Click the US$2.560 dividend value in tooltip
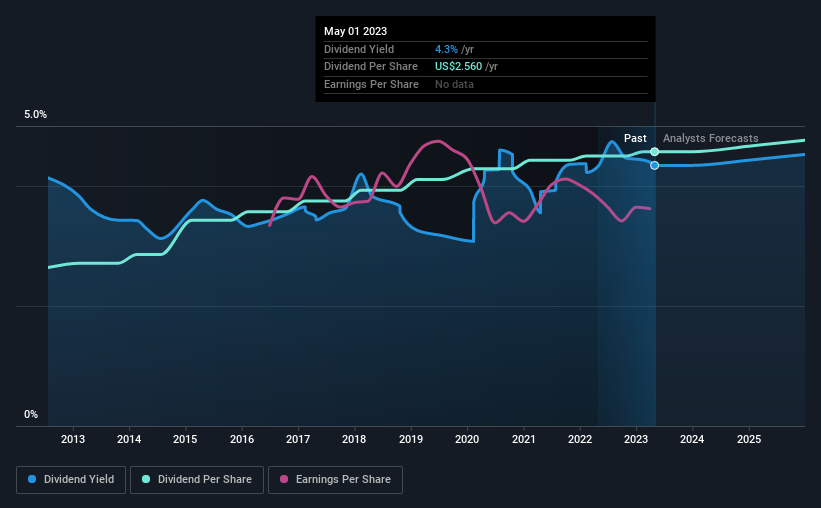The width and height of the screenshot is (821, 508). pyautogui.click(x=458, y=67)
